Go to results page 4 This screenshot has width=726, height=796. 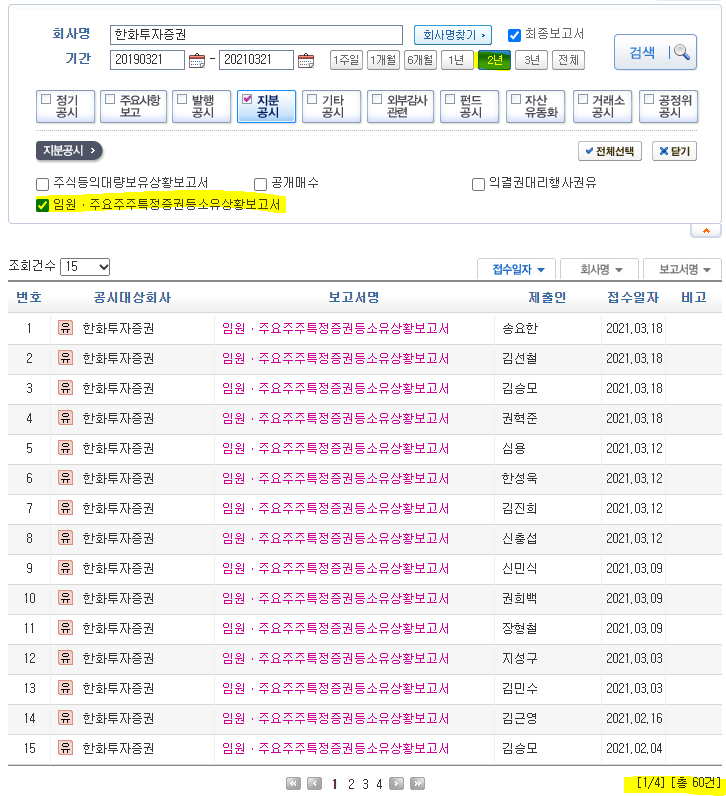point(379,784)
